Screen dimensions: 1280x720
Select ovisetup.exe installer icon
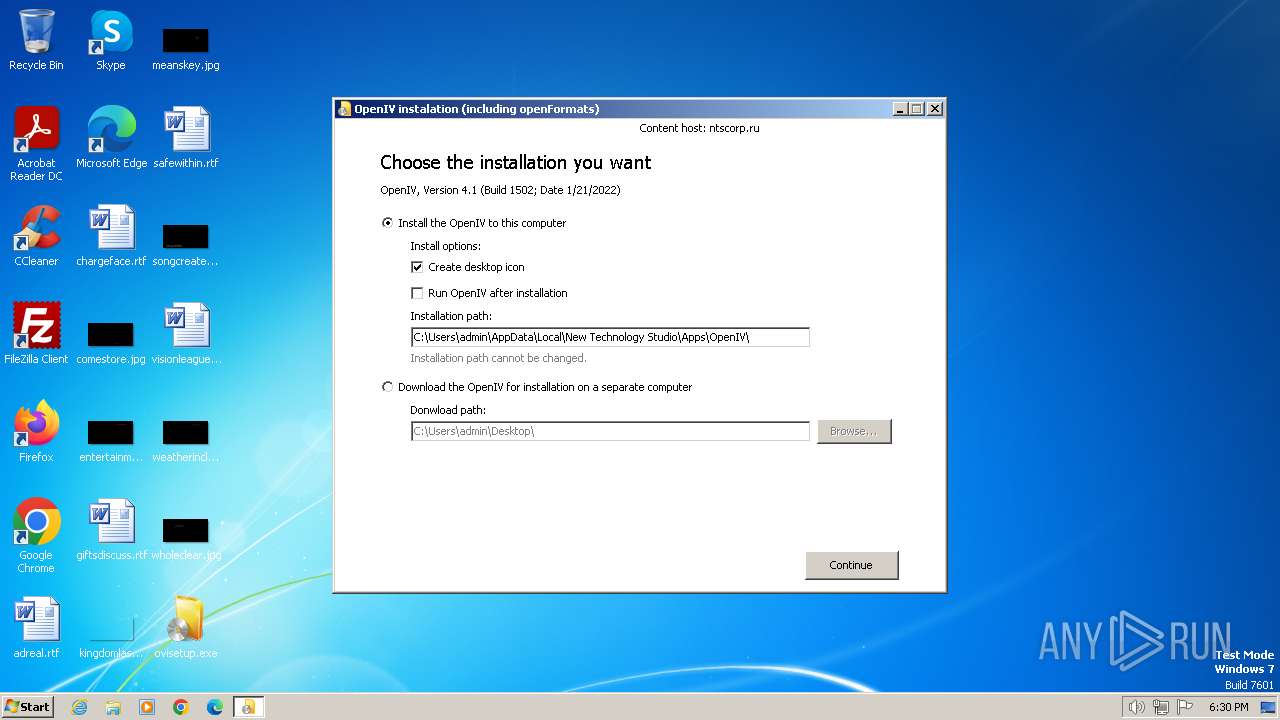(x=186, y=628)
